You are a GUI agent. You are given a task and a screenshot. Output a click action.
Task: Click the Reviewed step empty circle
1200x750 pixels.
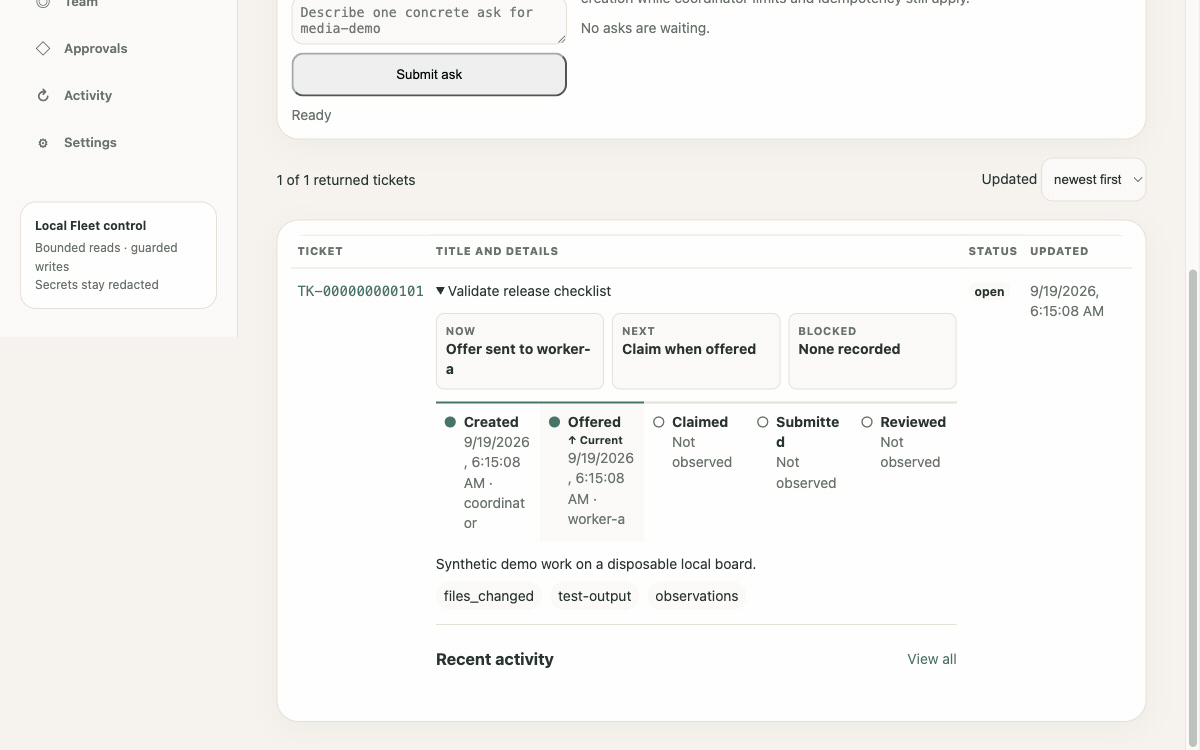pyautogui.click(x=866, y=422)
